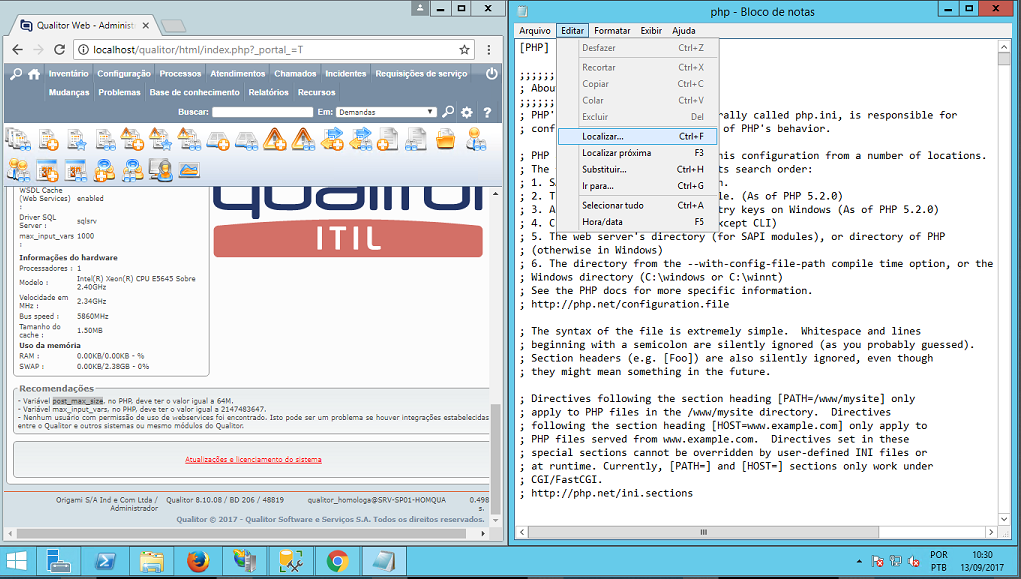Bookmark the page with the star icon
Screen dimensions: 1021x579
(464, 49)
